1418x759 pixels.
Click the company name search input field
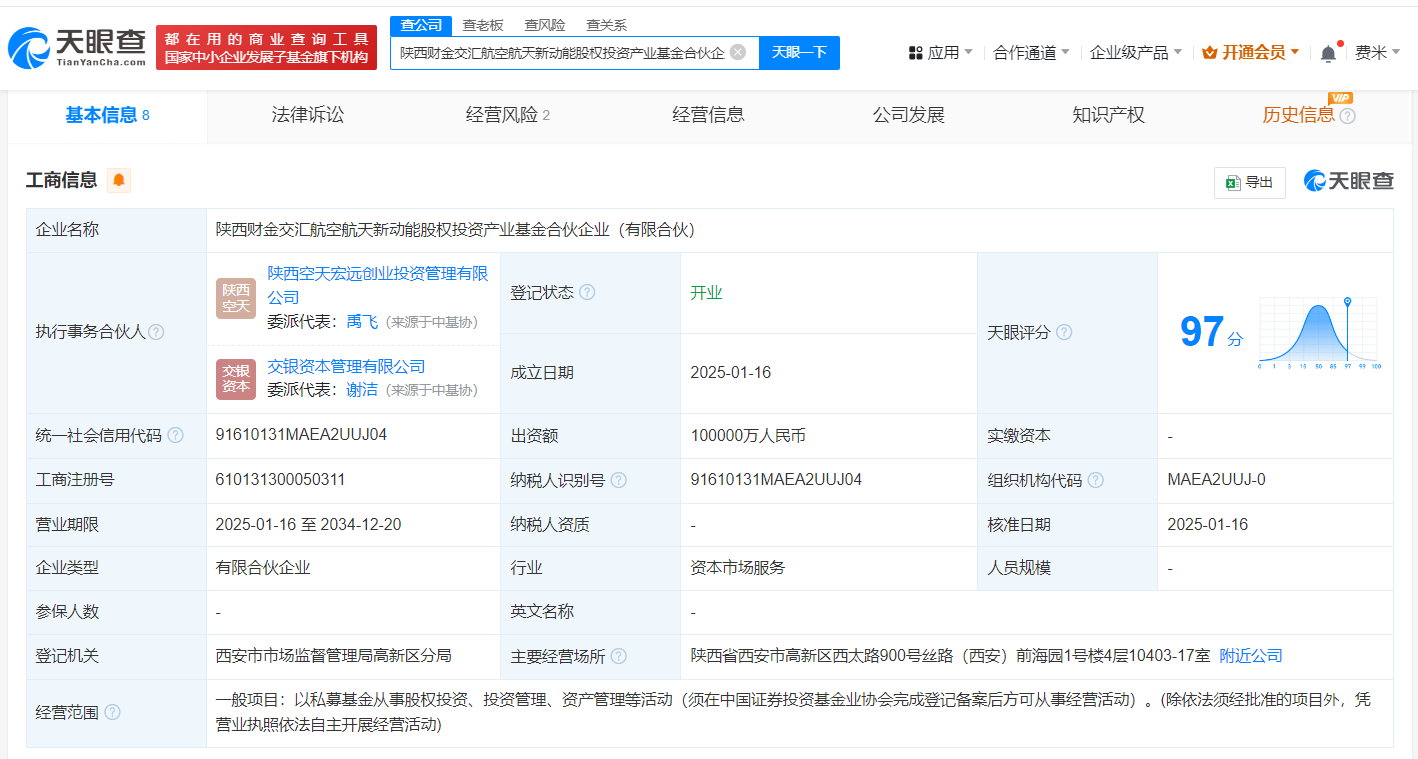pyautogui.click(x=562, y=52)
